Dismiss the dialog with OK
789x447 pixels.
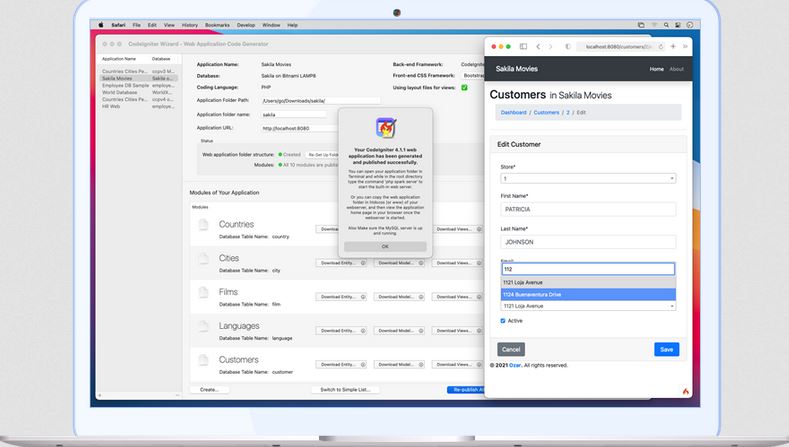385,247
